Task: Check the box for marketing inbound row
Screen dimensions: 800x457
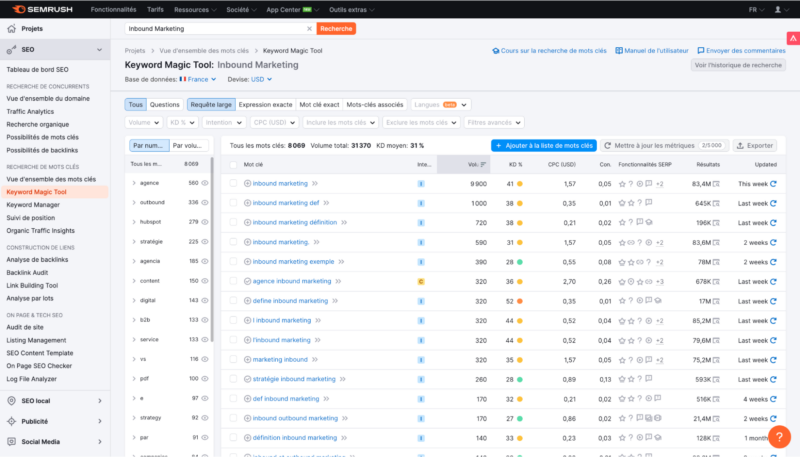Action: 233,360
